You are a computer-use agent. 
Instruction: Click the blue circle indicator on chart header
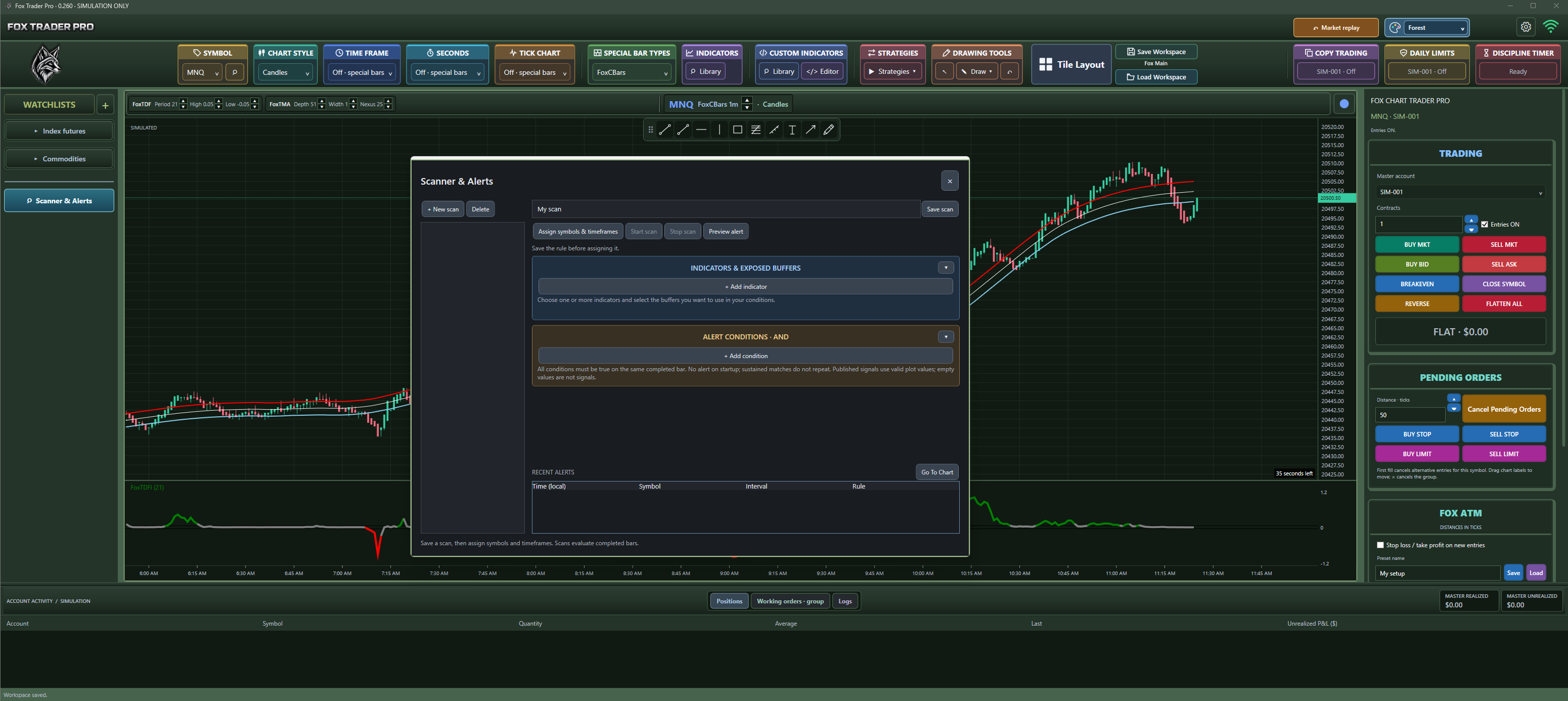click(x=1344, y=104)
